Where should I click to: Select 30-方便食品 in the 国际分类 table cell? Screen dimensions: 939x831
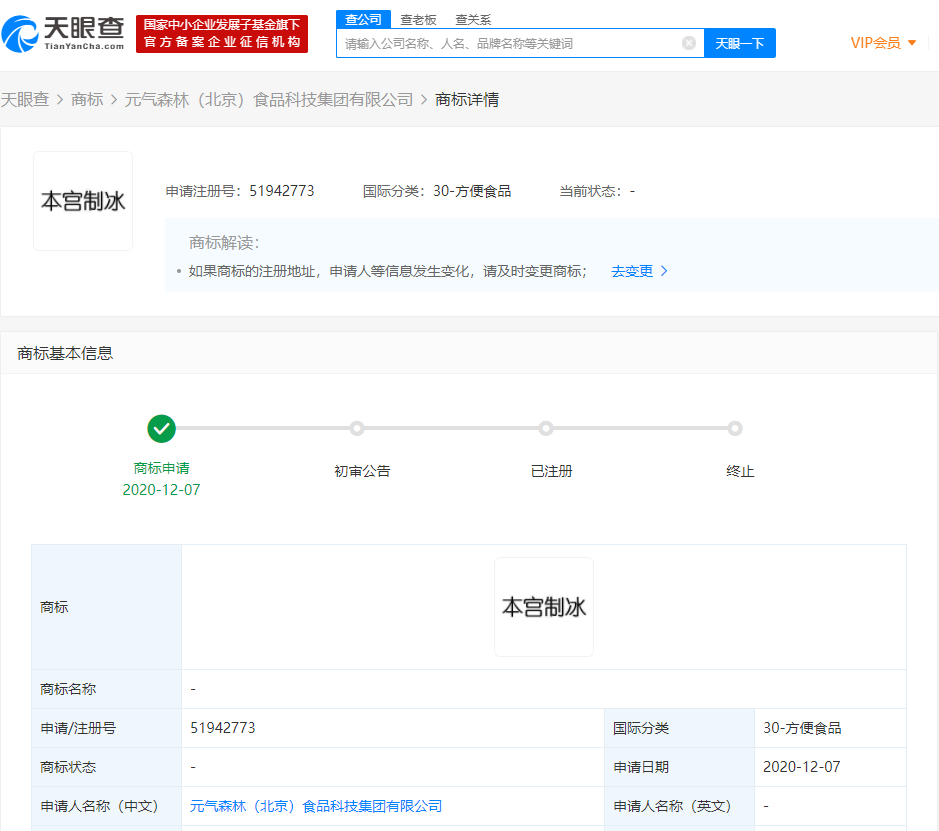[802, 728]
